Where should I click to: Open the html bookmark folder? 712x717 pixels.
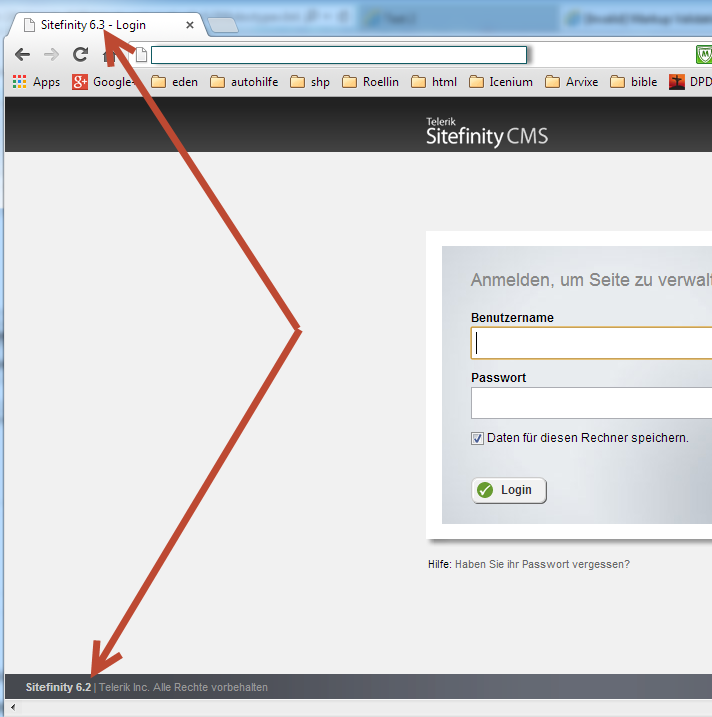[434, 82]
